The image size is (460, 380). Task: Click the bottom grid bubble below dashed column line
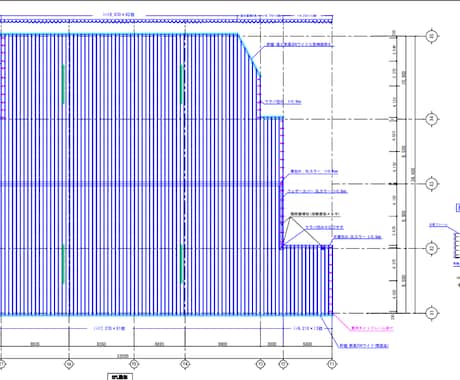(x=185, y=364)
